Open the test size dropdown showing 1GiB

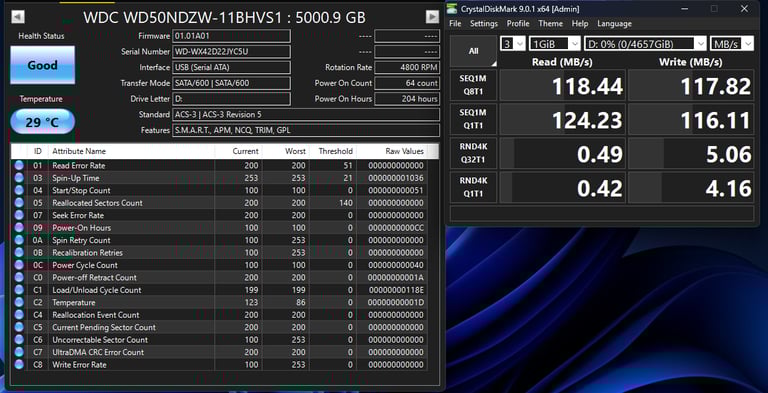coord(554,44)
